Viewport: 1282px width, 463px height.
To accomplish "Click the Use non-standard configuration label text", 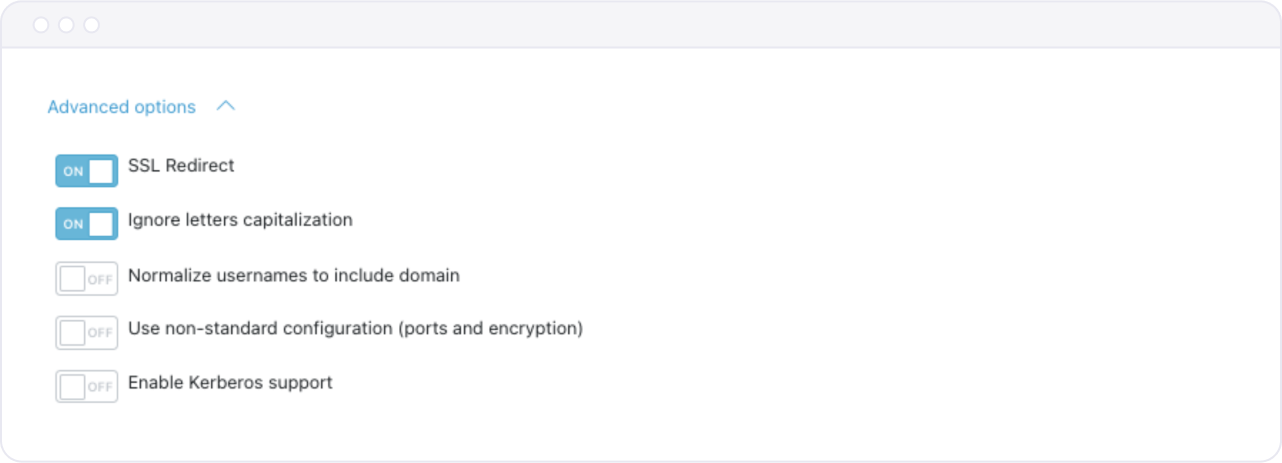I will [355, 328].
